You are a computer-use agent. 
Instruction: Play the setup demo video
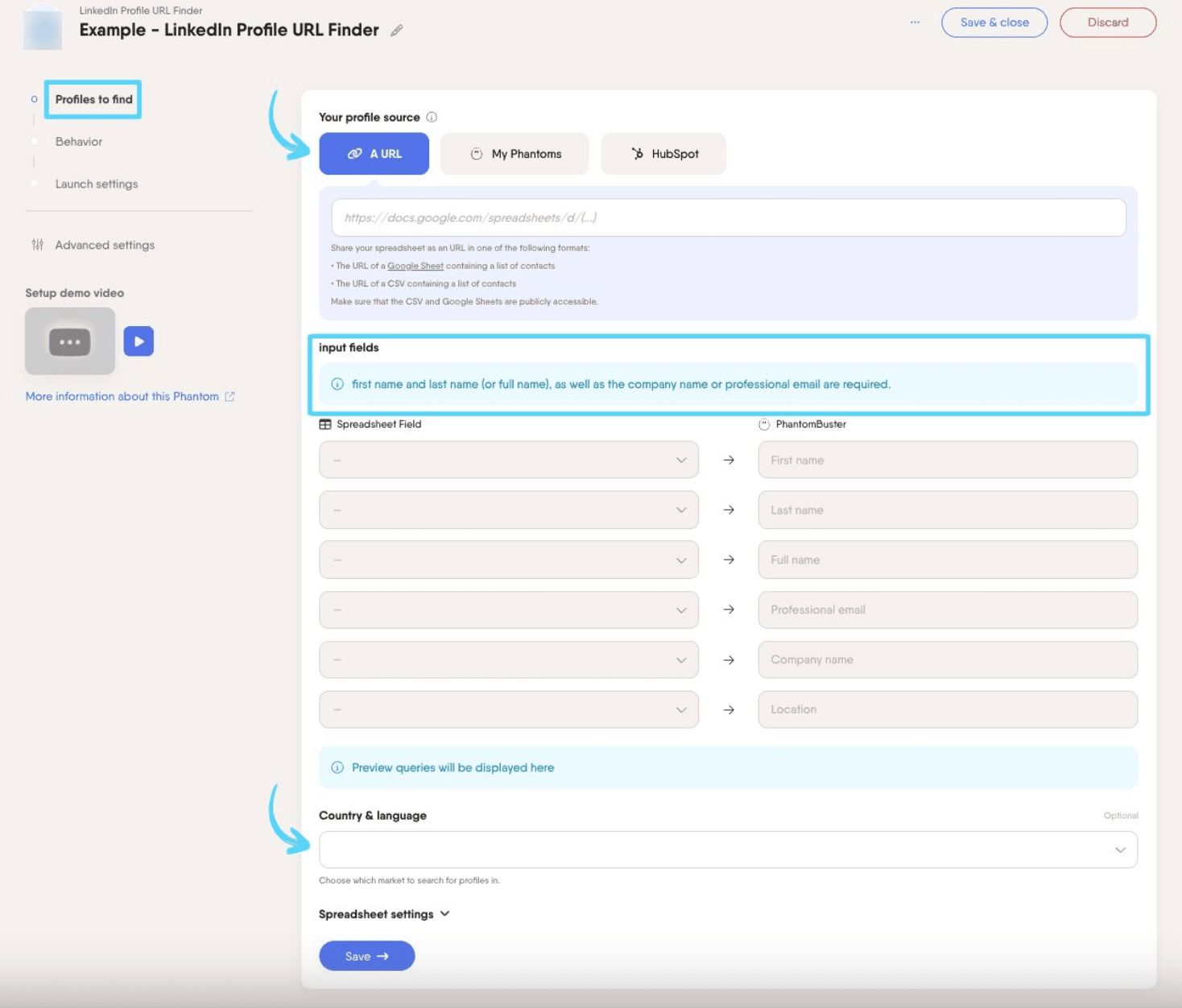pyautogui.click(x=138, y=341)
